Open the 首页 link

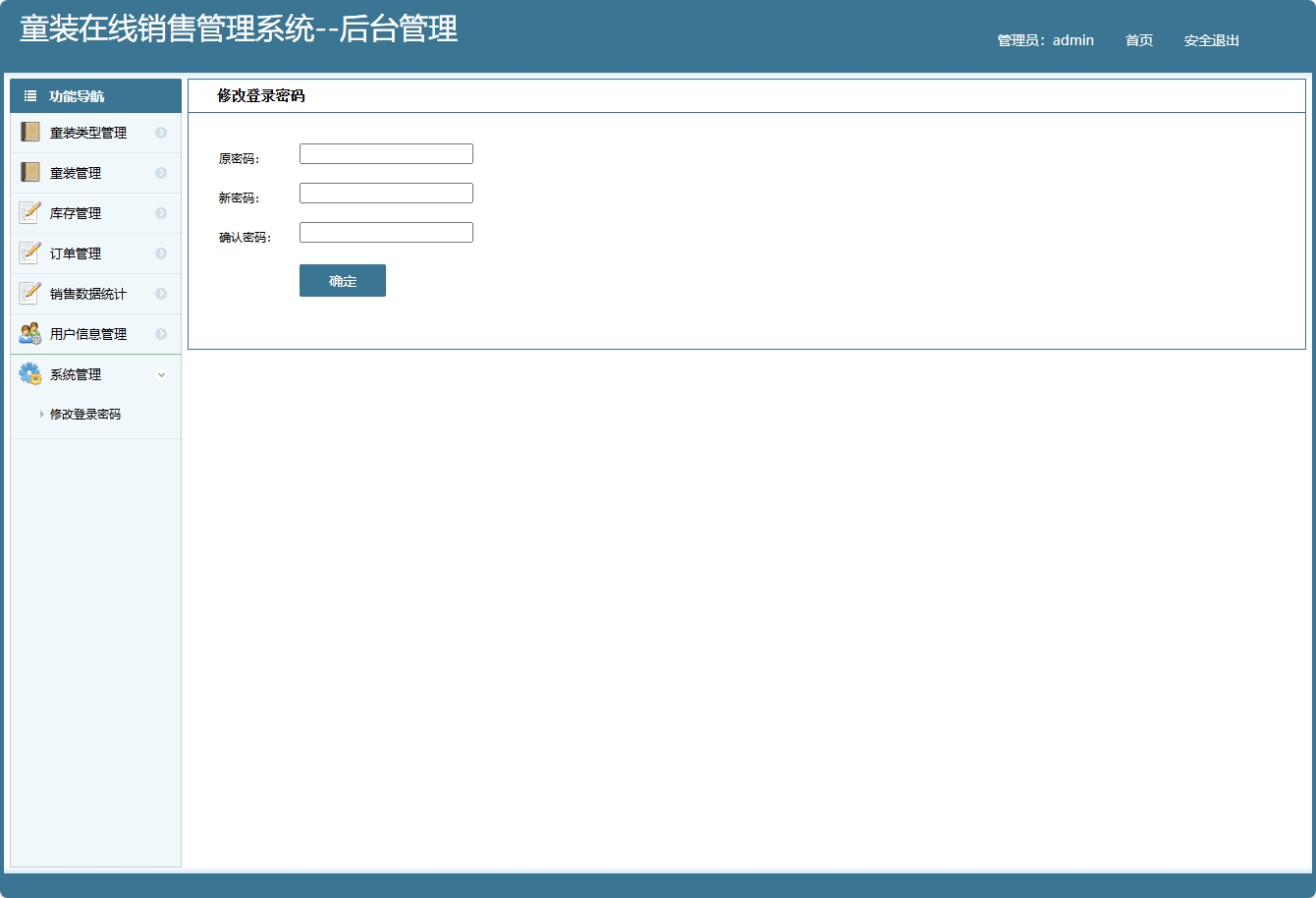1138,40
